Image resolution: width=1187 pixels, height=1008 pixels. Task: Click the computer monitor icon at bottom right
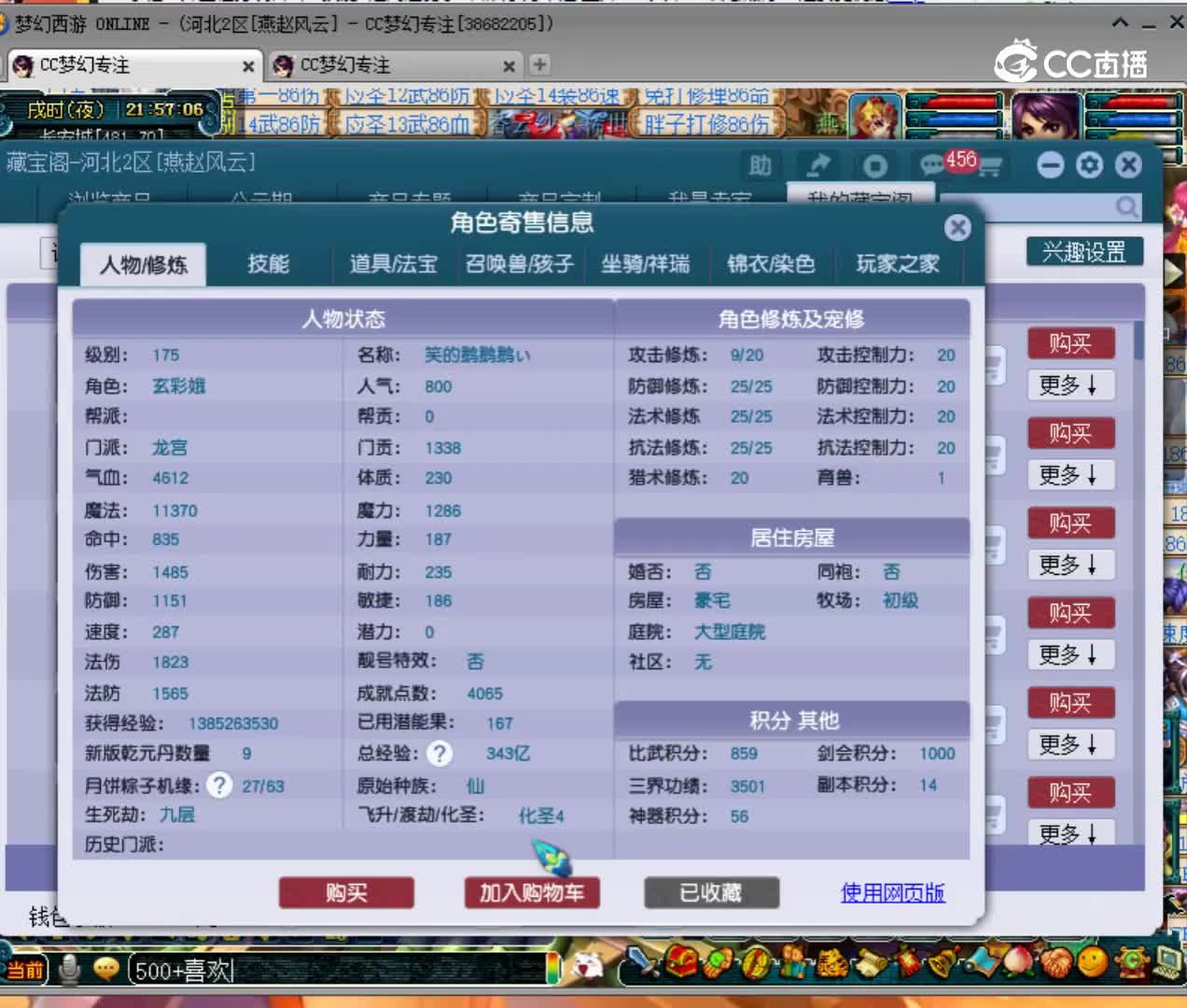pos(1168,963)
